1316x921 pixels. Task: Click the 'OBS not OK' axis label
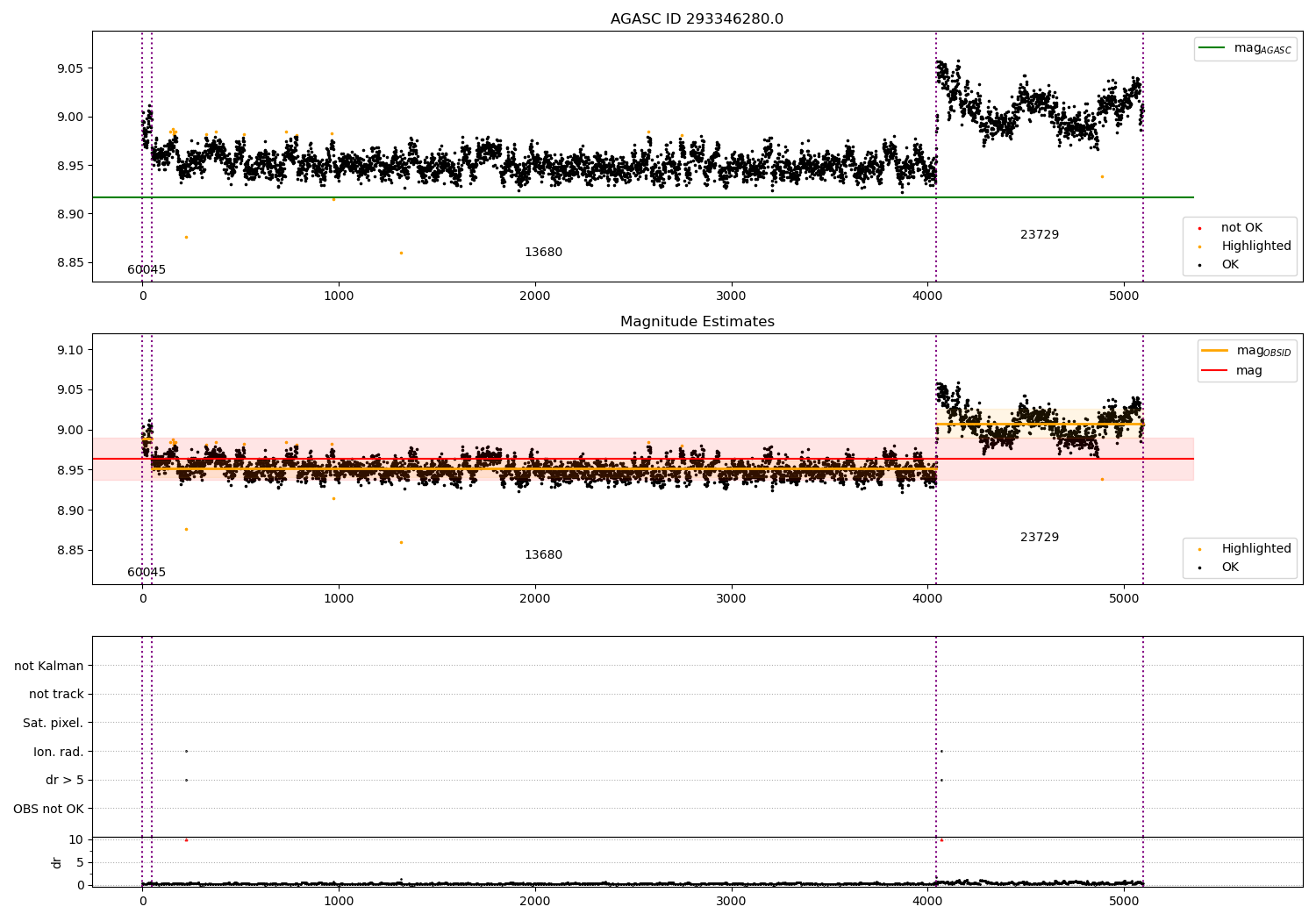click(x=49, y=810)
